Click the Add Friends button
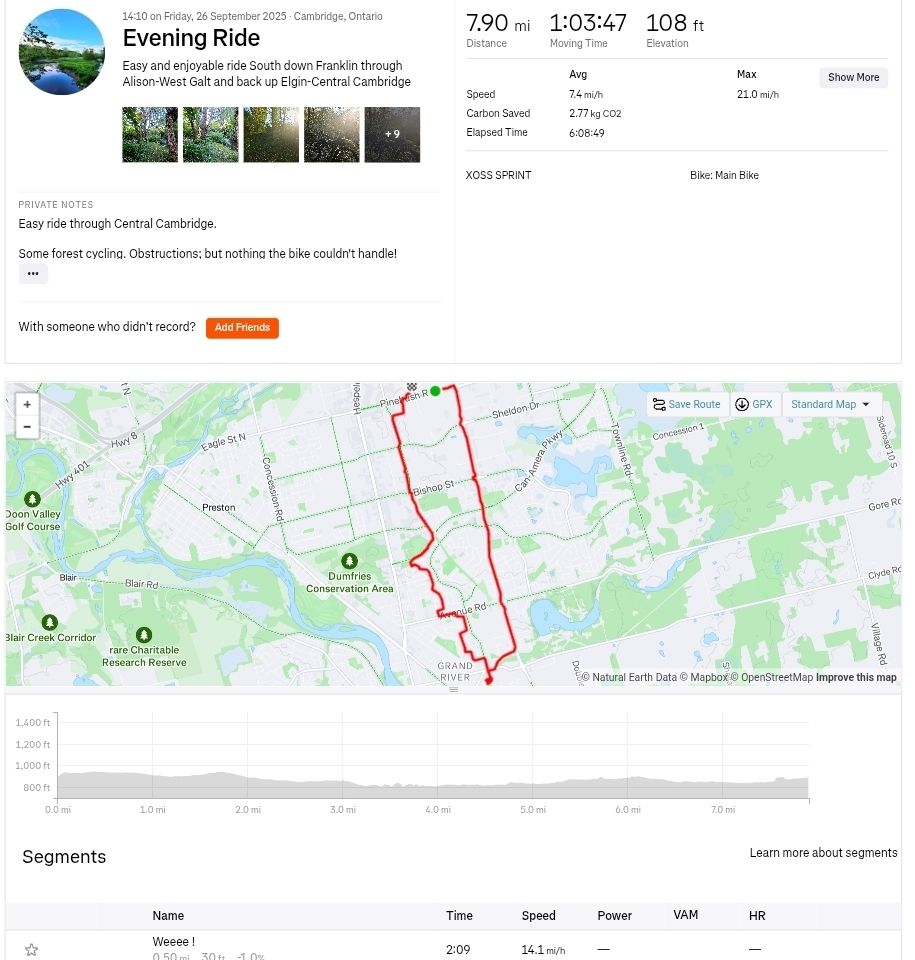915x960 pixels. click(242, 328)
